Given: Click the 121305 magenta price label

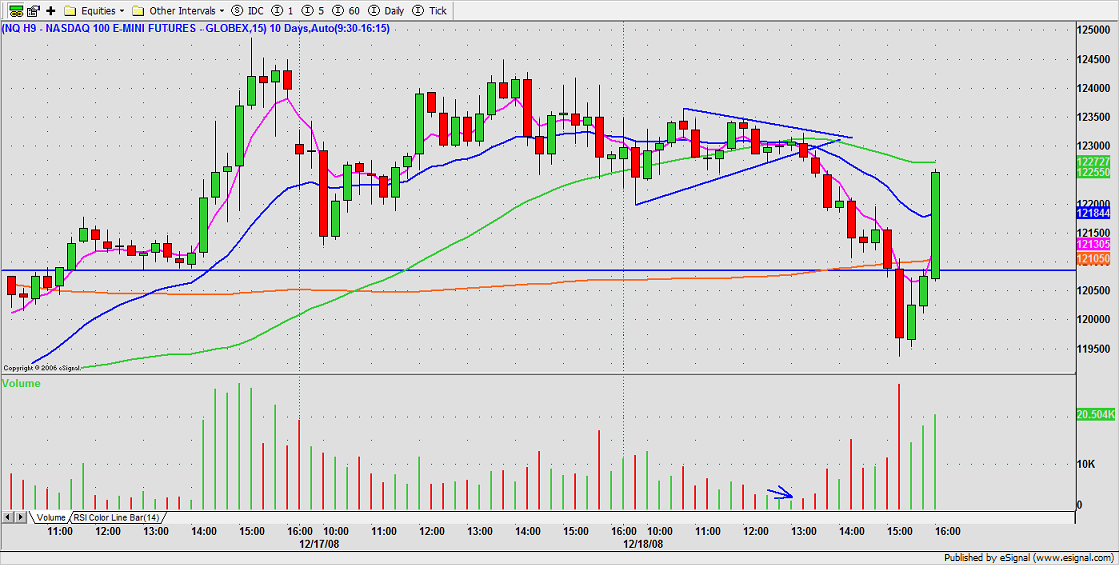Looking at the screenshot, I should (1092, 244).
